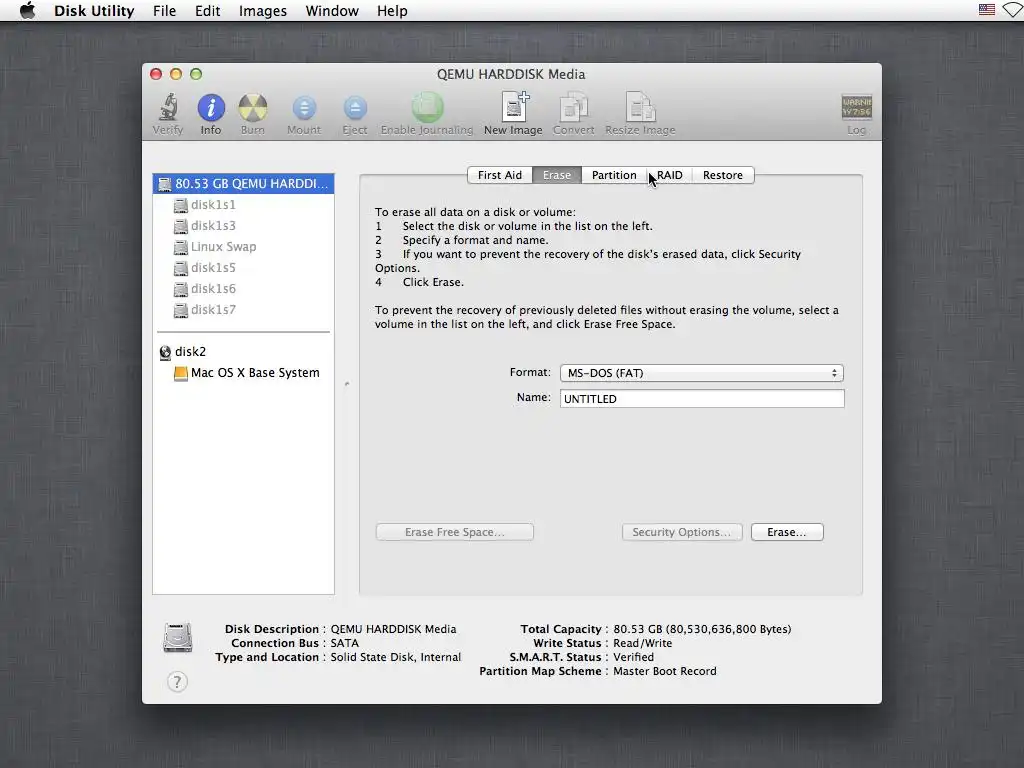Open the Format dropdown showing MS-DOS (FAT)
The width and height of the screenshot is (1024, 768).
pos(702,373)
